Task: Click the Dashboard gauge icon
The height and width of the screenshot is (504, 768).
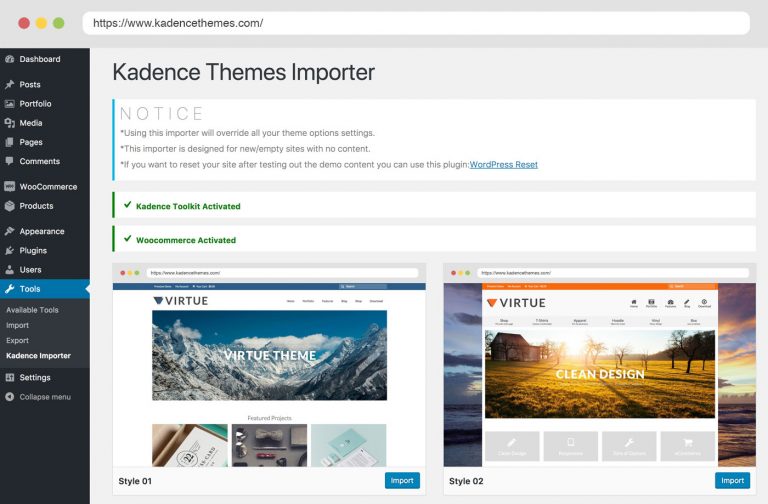Action: (9, 59)
